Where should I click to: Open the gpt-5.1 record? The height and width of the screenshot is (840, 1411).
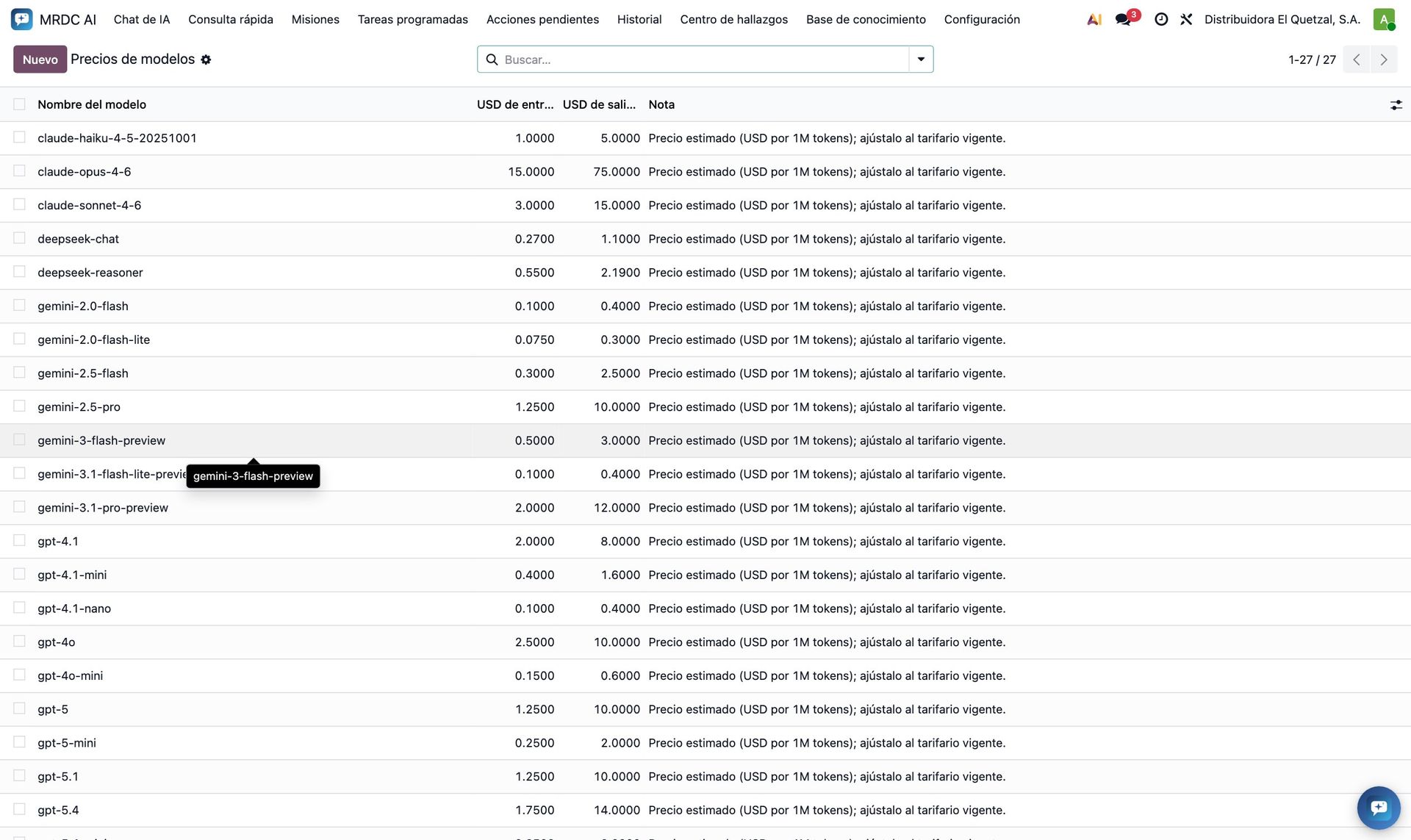tap(58, 776)
